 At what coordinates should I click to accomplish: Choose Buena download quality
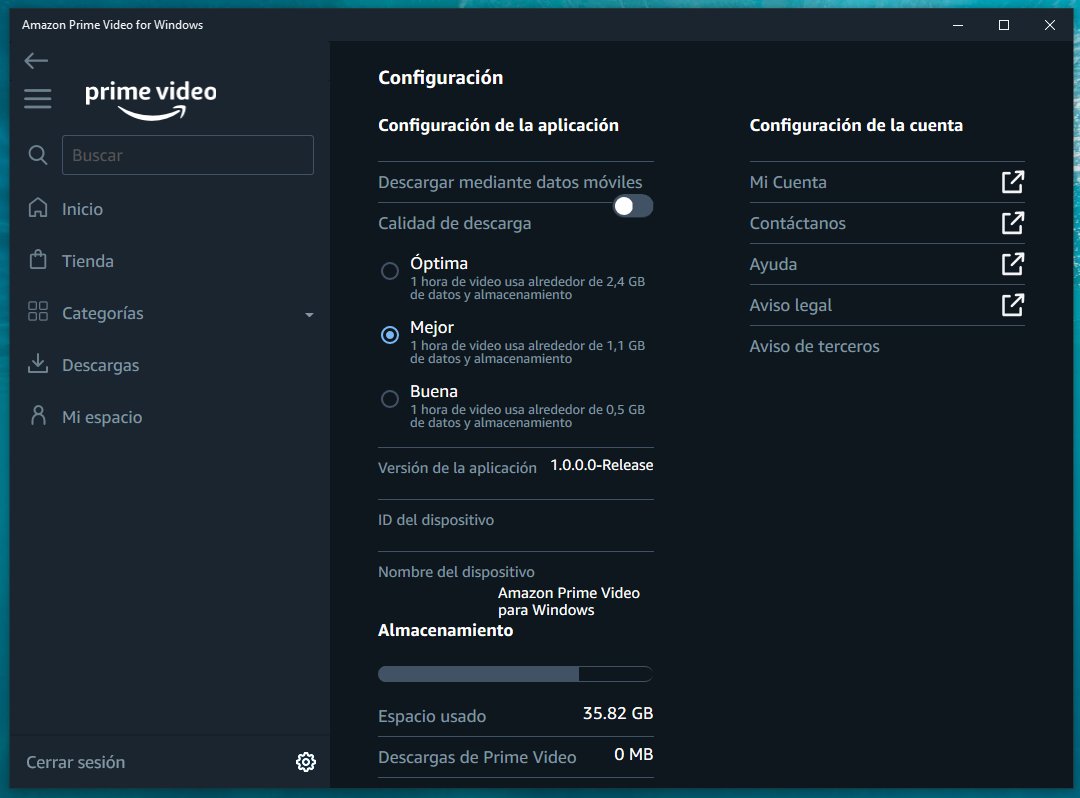pos(390,399)
